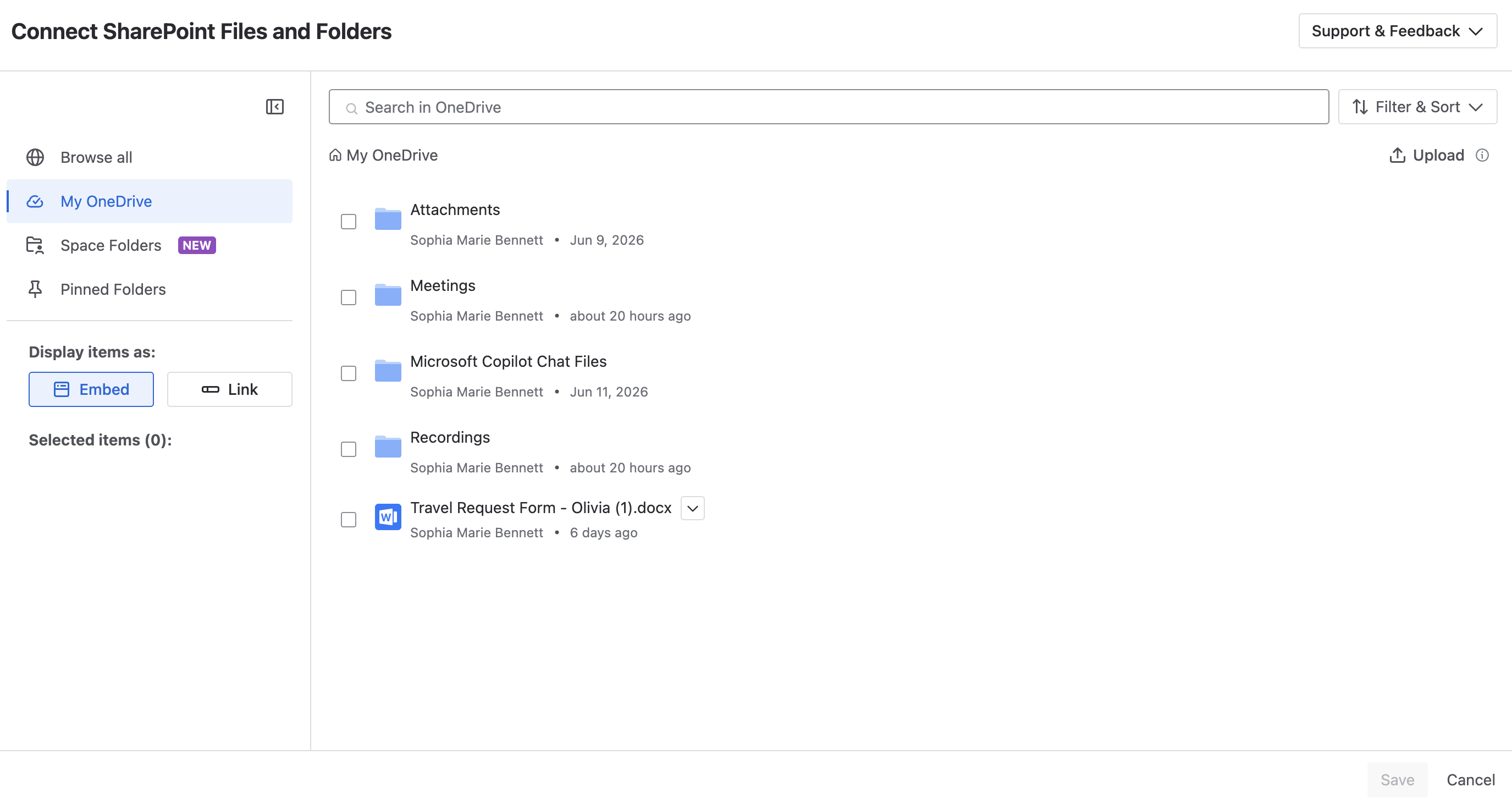Click the Word document icon
1512x804 pixels.
(x=388, y=517)
